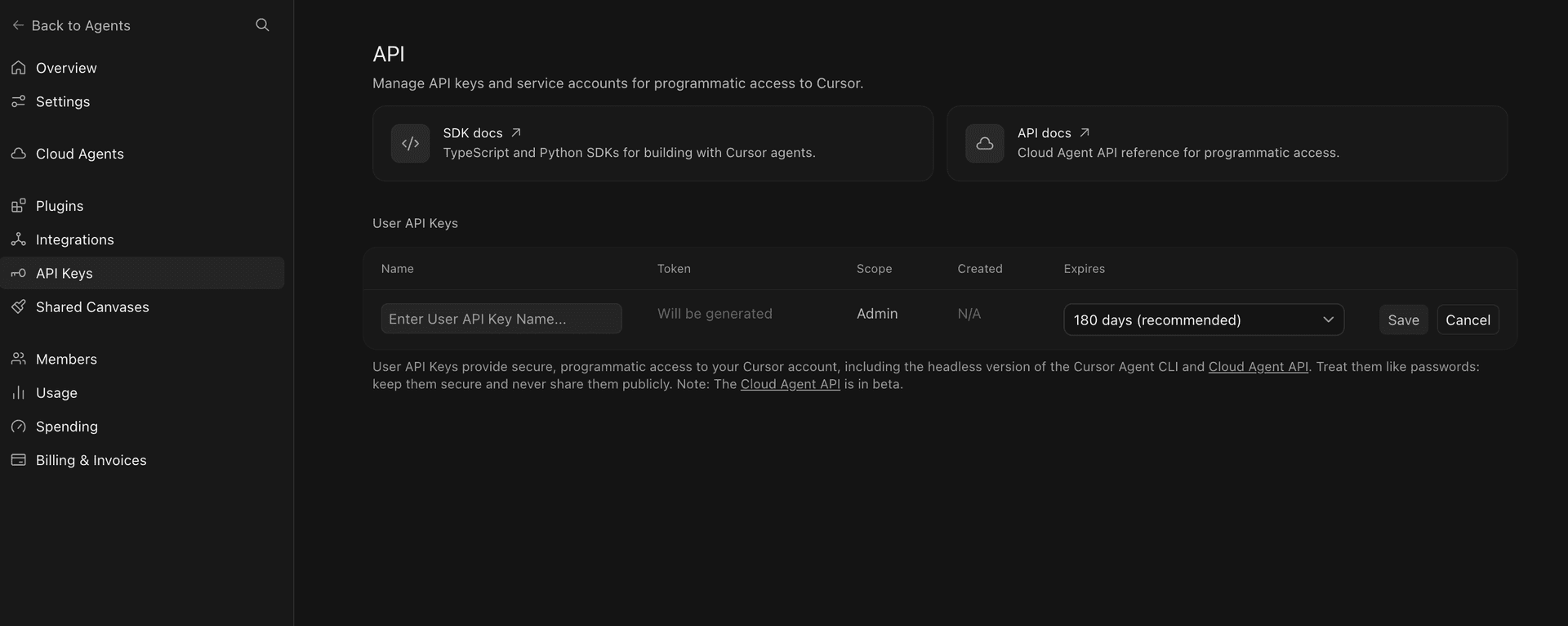
Task: Click the N/A created value
Action: pos(969,314)
